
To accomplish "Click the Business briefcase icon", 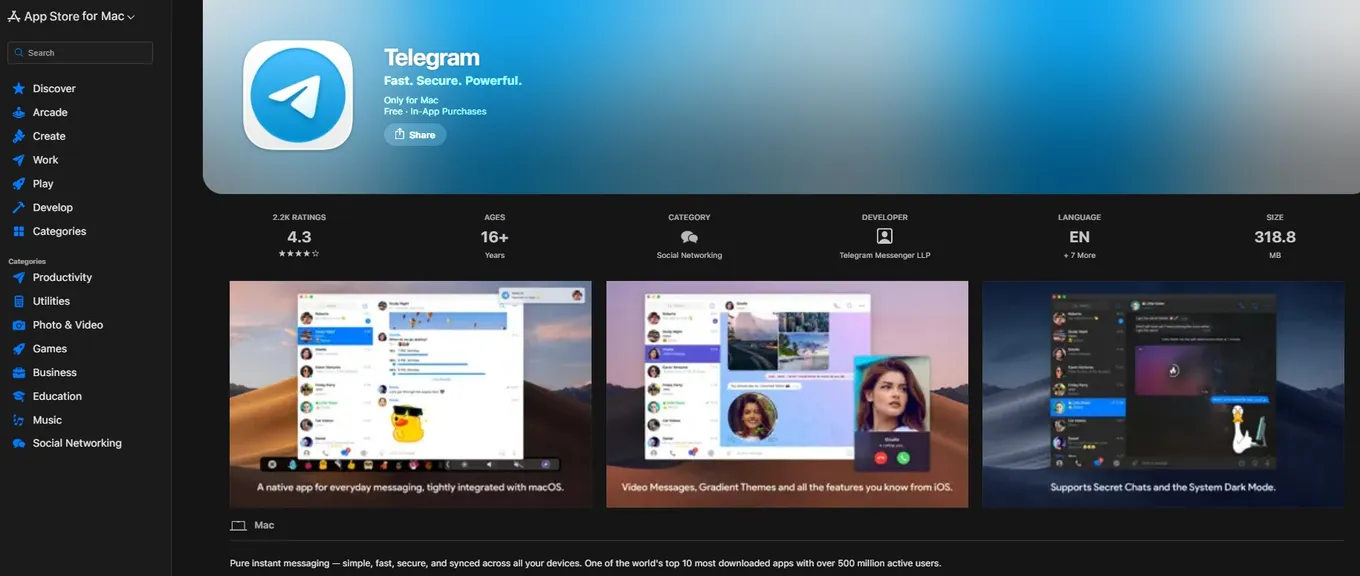I will click(18, 373).
